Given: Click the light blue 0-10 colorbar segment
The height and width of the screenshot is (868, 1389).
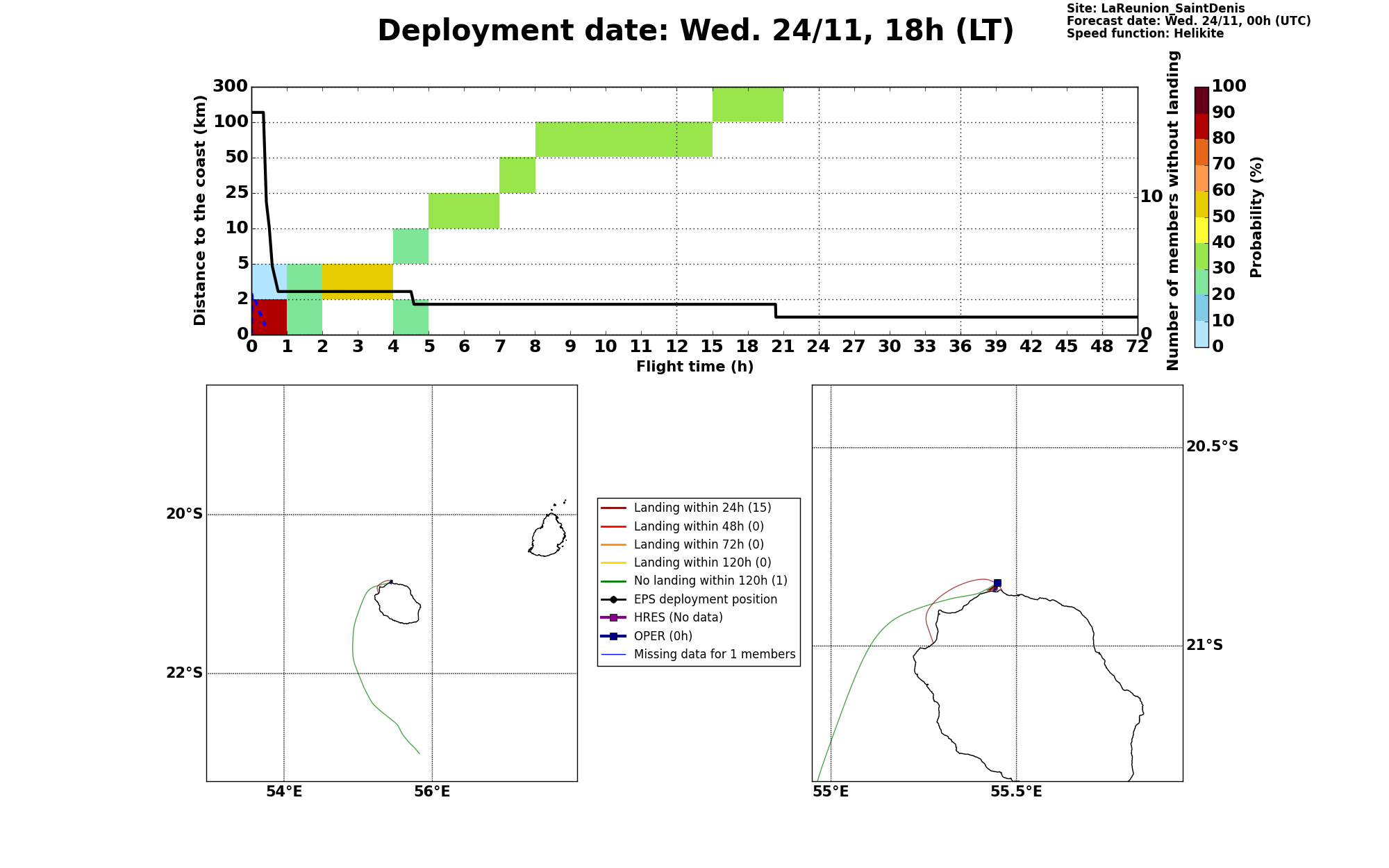Looking at the screenshot, I should (x=1201, y=334).
